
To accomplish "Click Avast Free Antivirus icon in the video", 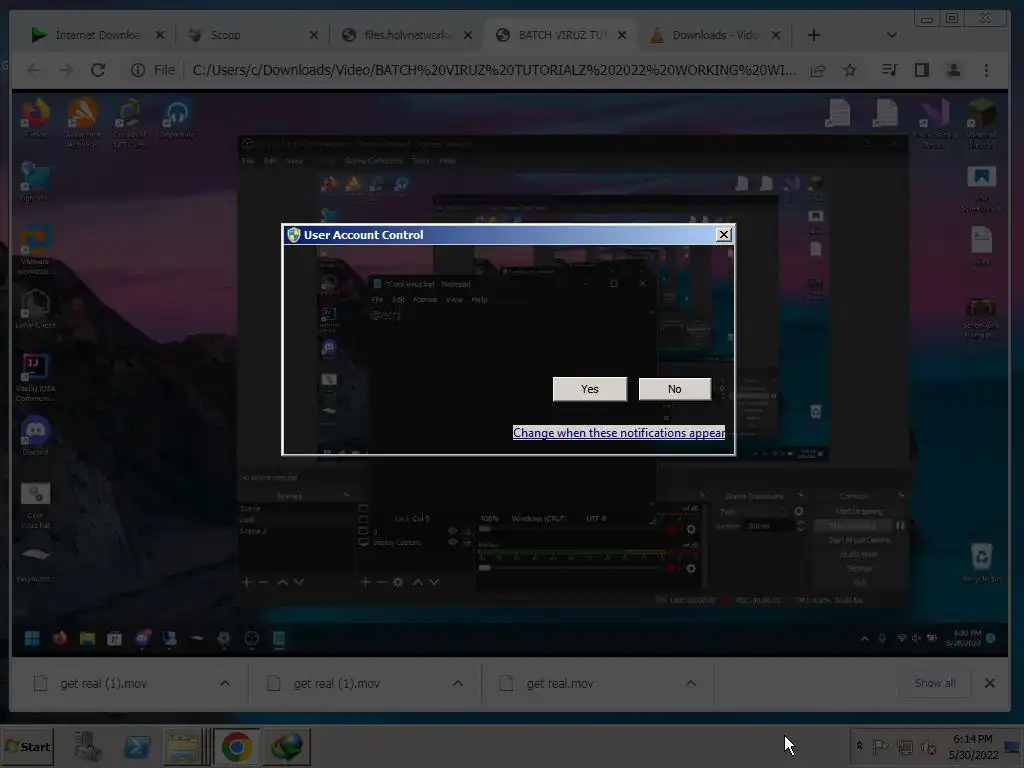I will (82, 123).
